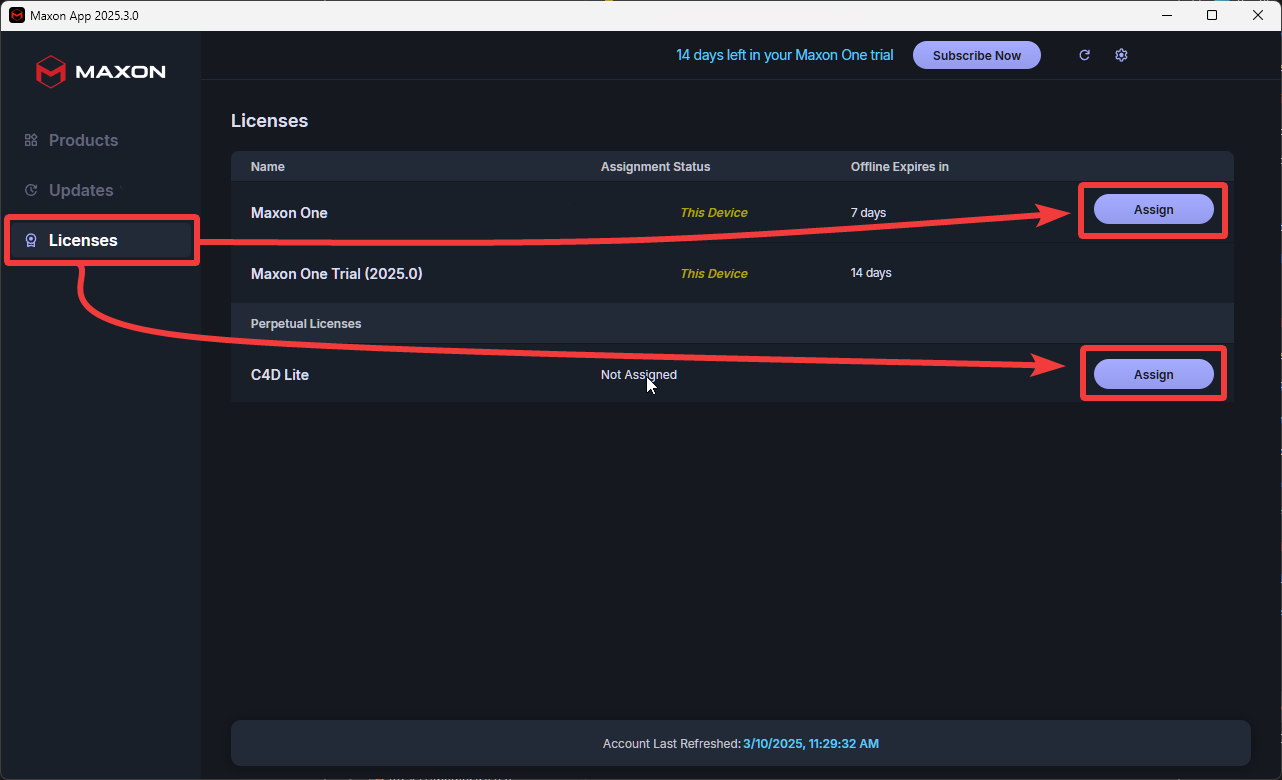Open the Products section

(x=83, y=140)
